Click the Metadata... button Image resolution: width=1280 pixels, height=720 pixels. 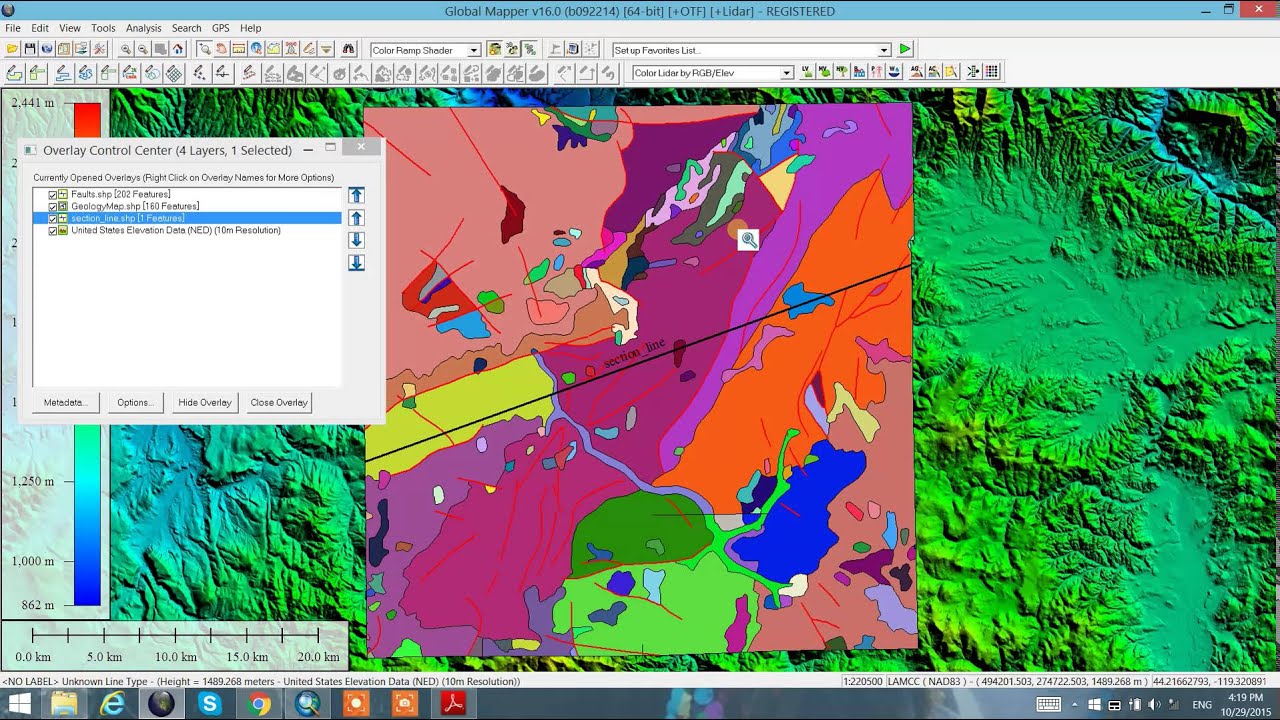[66, 402]
